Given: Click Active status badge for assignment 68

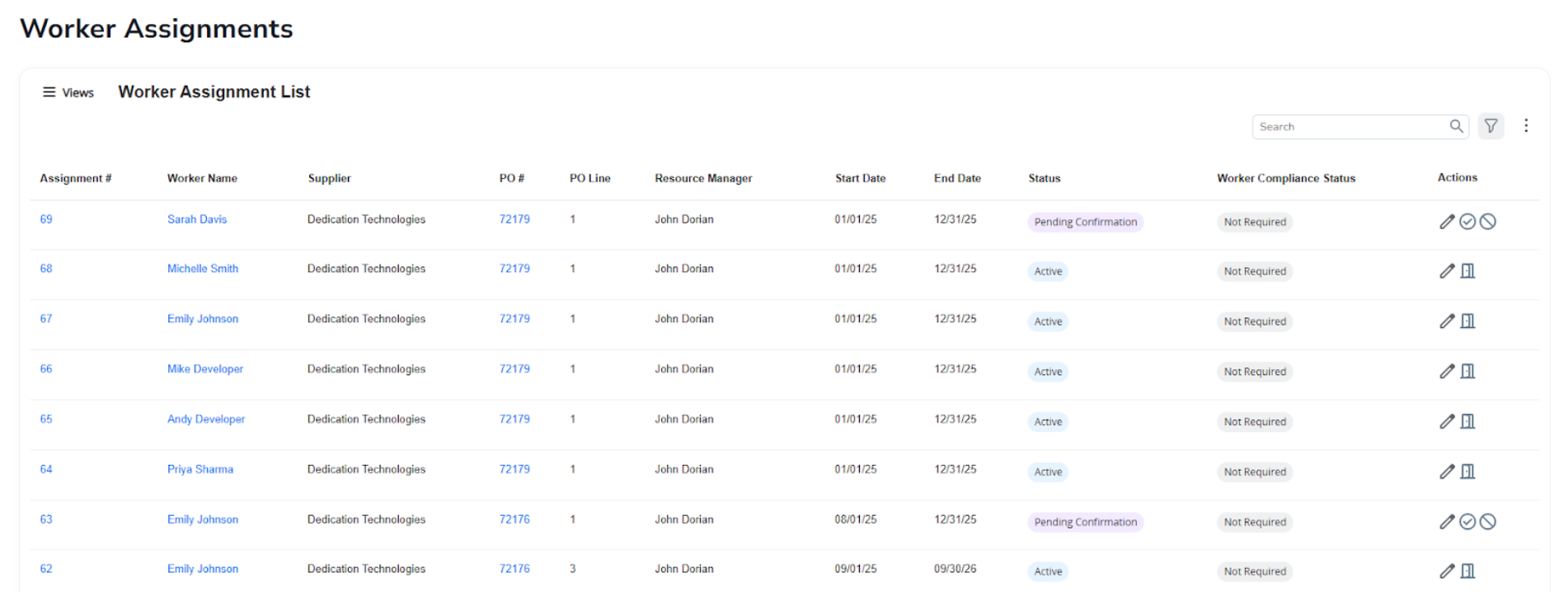Looking at the screenshot, I should pyautogui.click(x=1048, y=272).
